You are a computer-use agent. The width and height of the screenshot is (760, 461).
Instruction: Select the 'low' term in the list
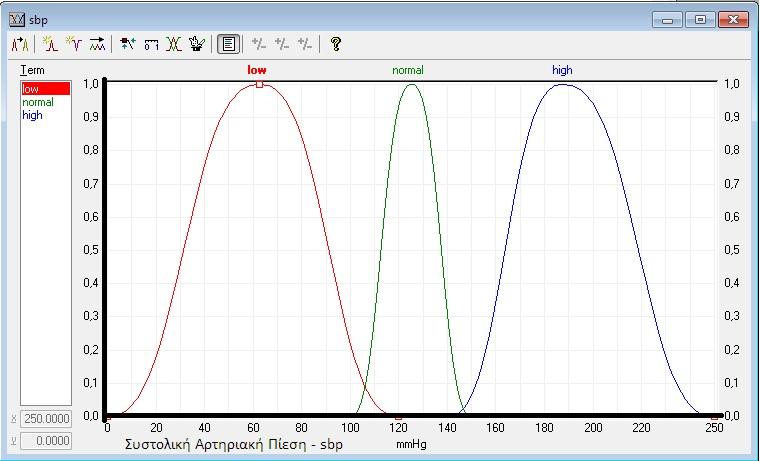pos(46,89)
